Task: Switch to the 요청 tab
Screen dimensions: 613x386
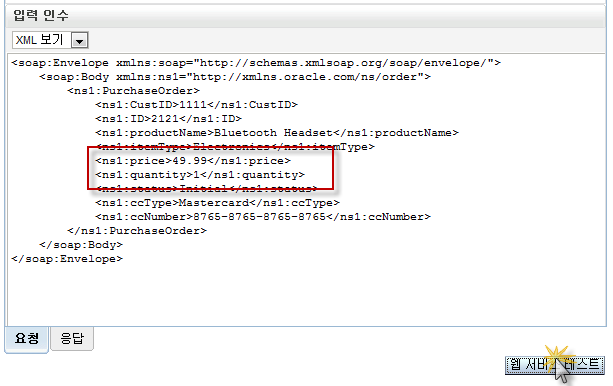Action: (27, 339)
